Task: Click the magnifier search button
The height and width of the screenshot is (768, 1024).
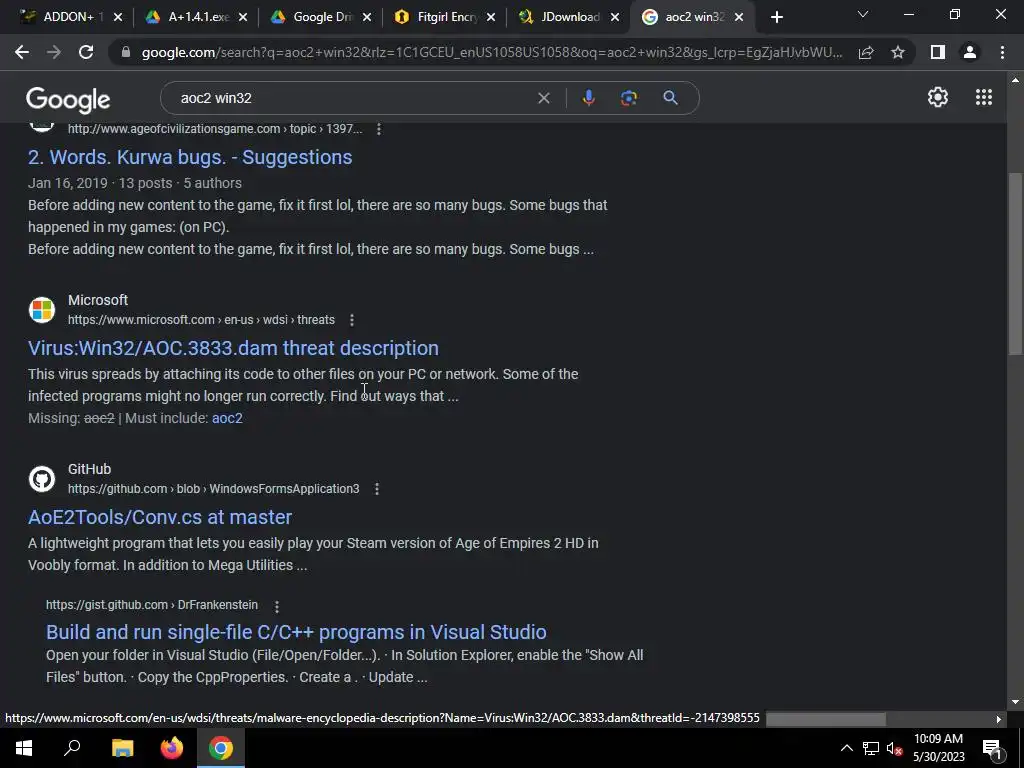Action: tap(671, 98)
